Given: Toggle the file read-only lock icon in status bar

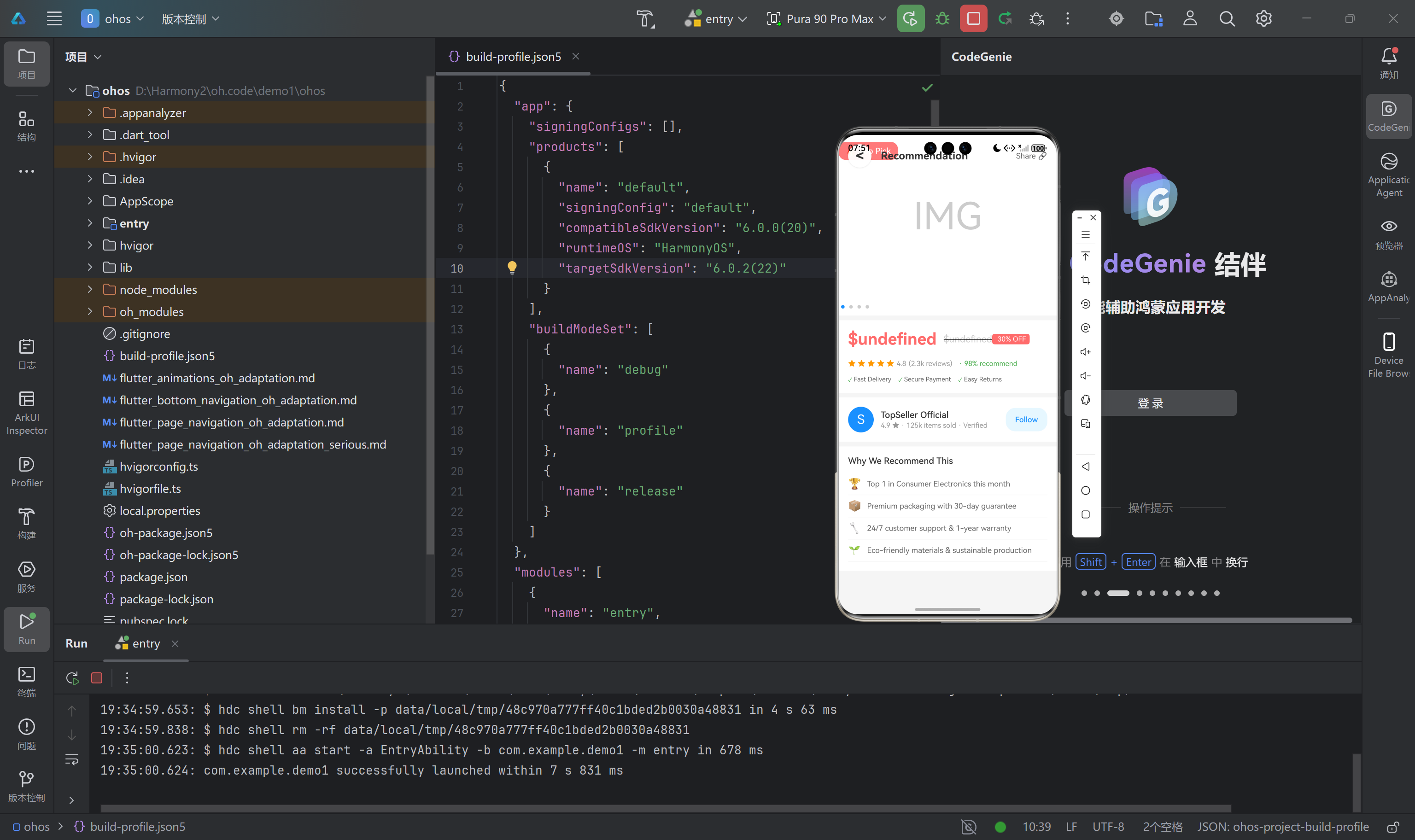Looking at the screenshot, I should pyautogui.click(x=1393, y=827).
